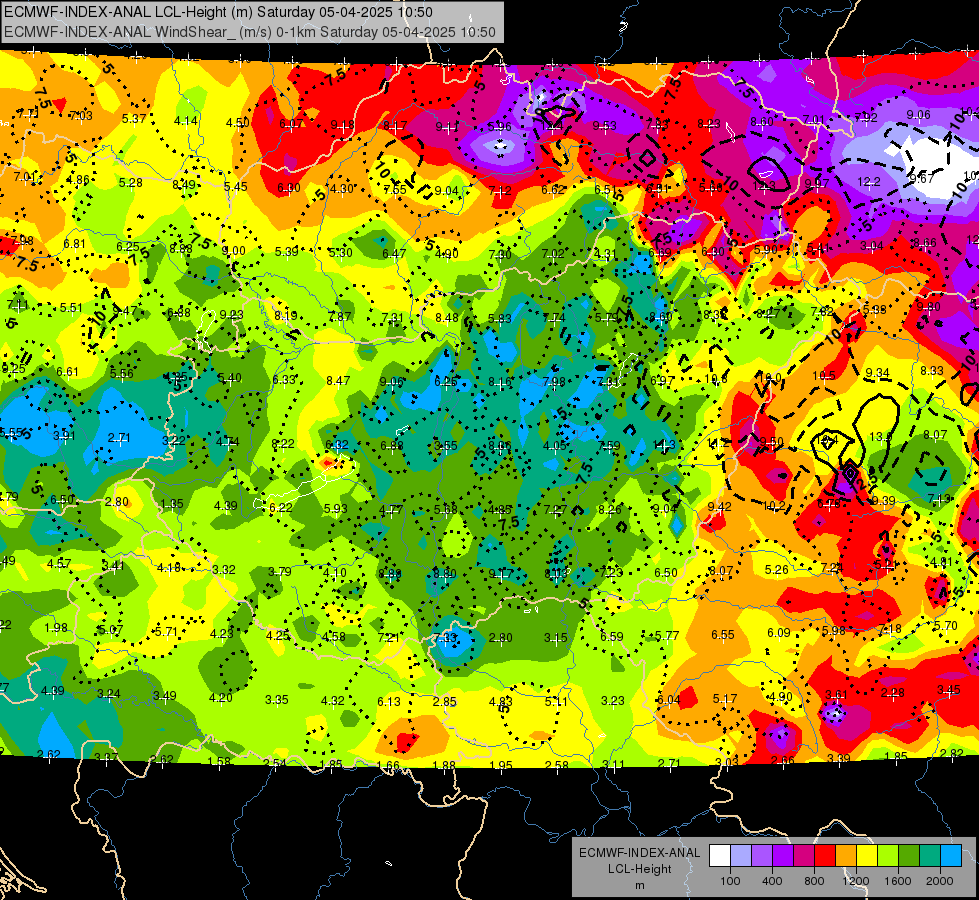Click the 8.47 wind shear value
Viewport: 979px width, 900px height.
[338, 380]
